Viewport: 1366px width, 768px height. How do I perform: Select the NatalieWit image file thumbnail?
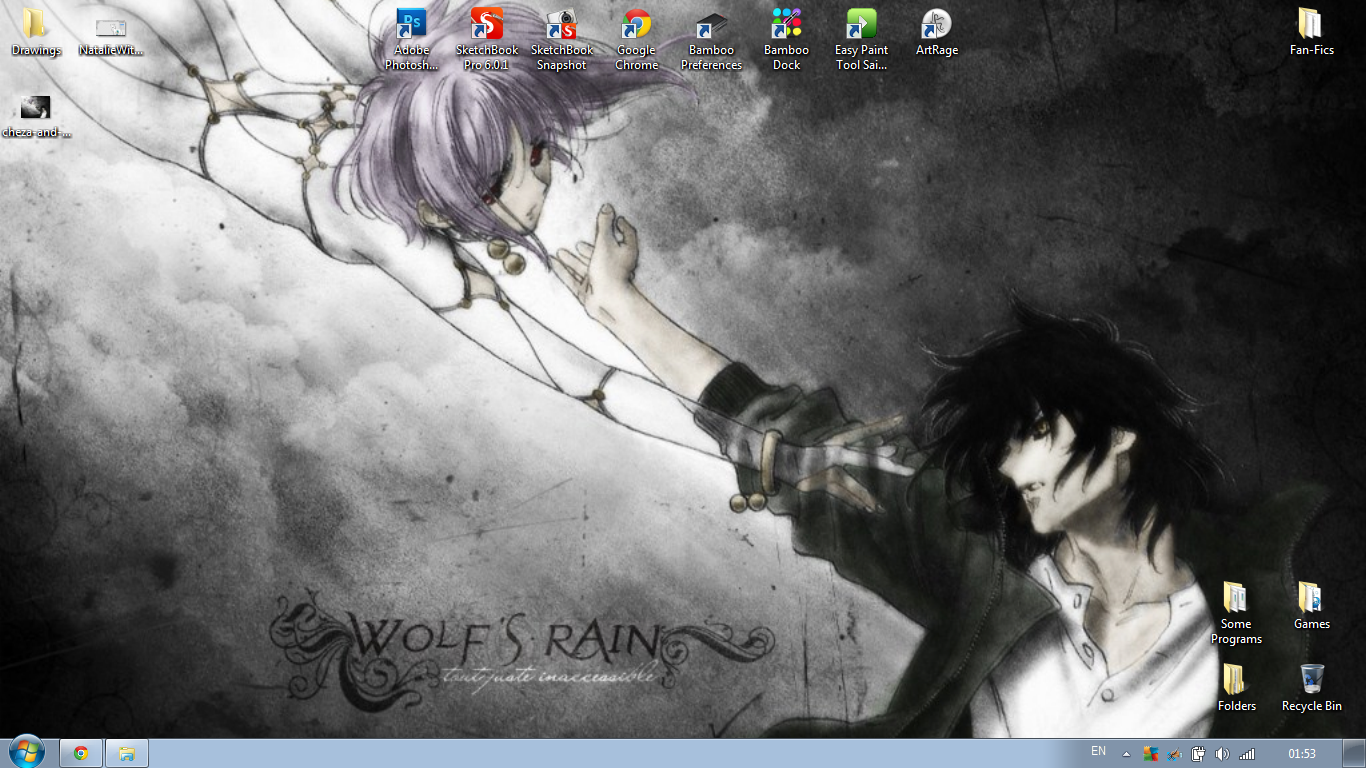pos(111,28)
